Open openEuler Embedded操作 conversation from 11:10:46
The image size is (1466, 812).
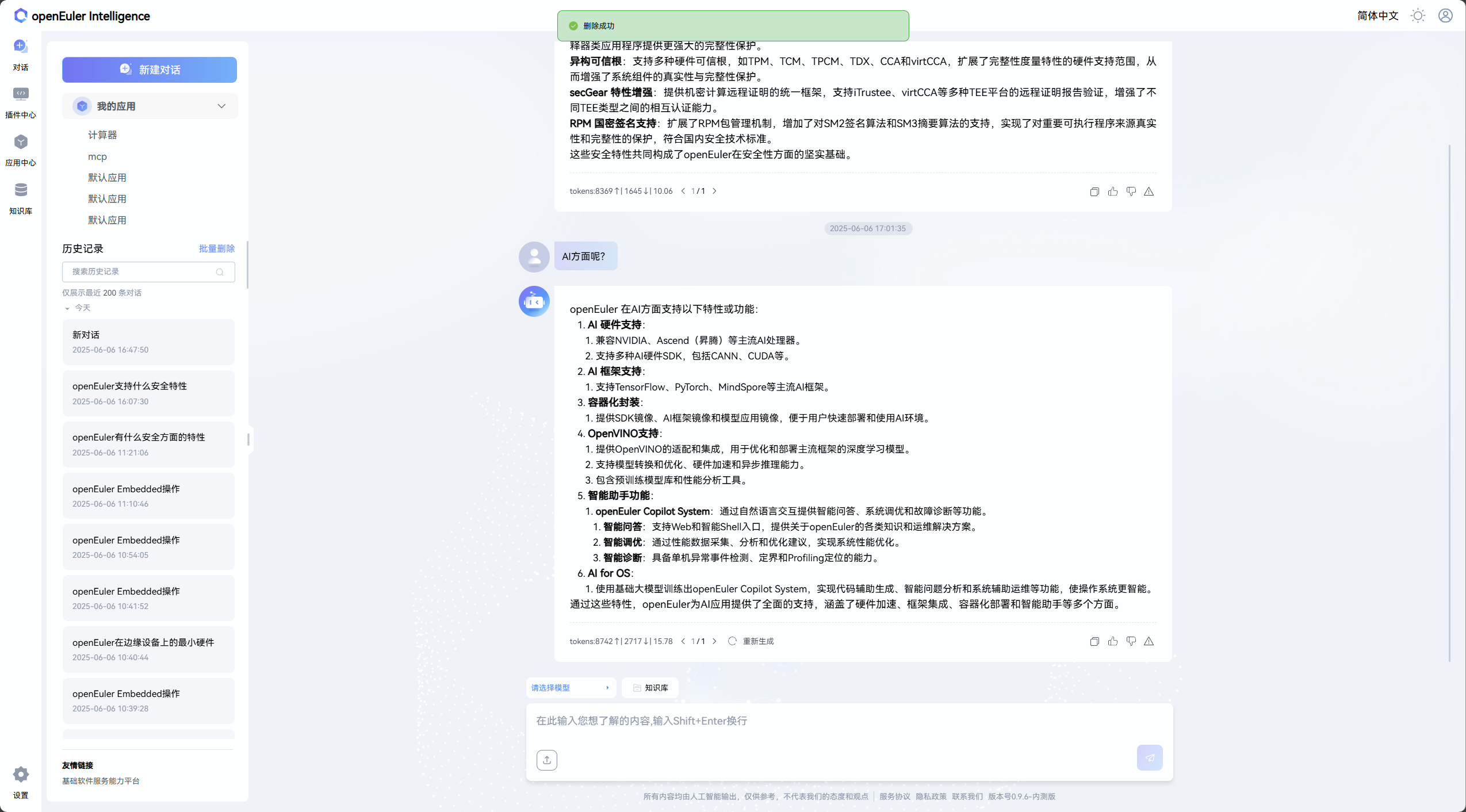click(x=148, y=496)
